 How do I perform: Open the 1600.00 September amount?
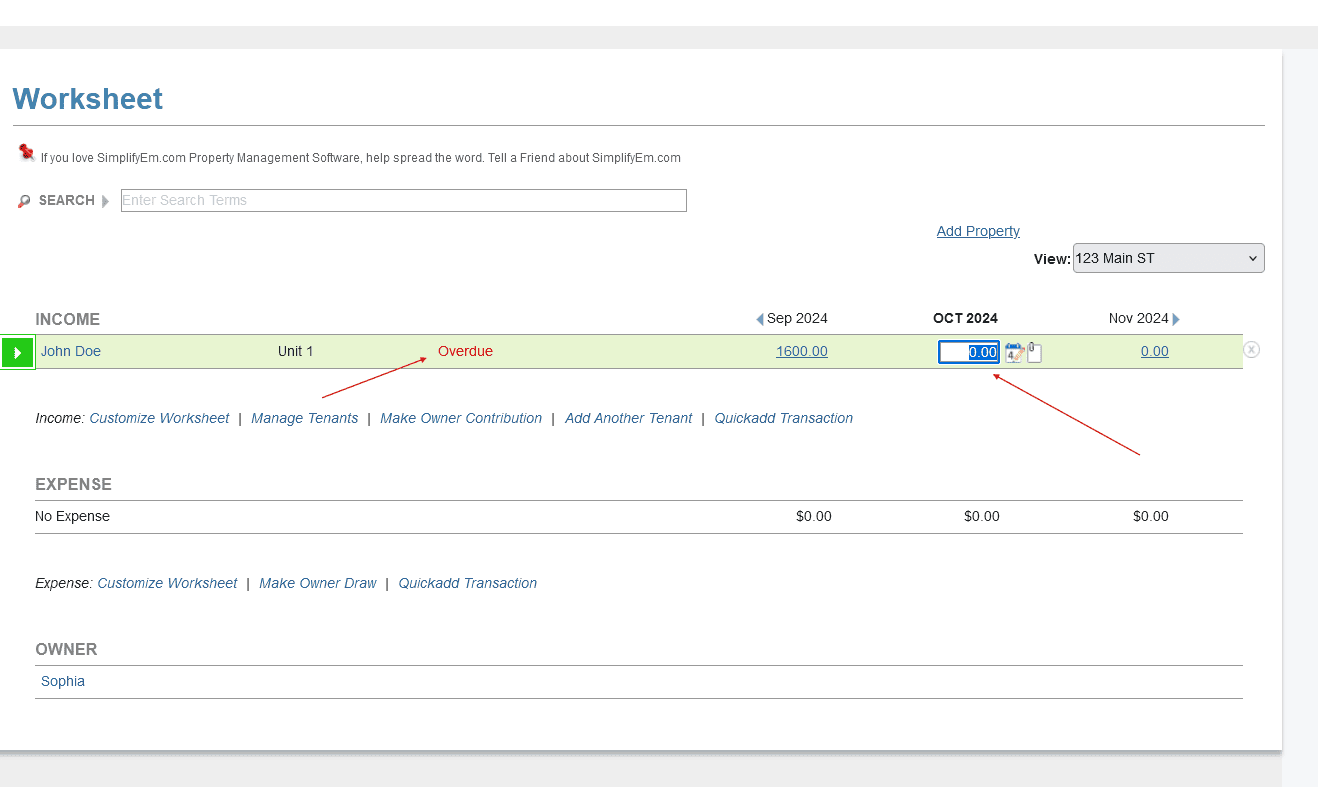(801, 351)
